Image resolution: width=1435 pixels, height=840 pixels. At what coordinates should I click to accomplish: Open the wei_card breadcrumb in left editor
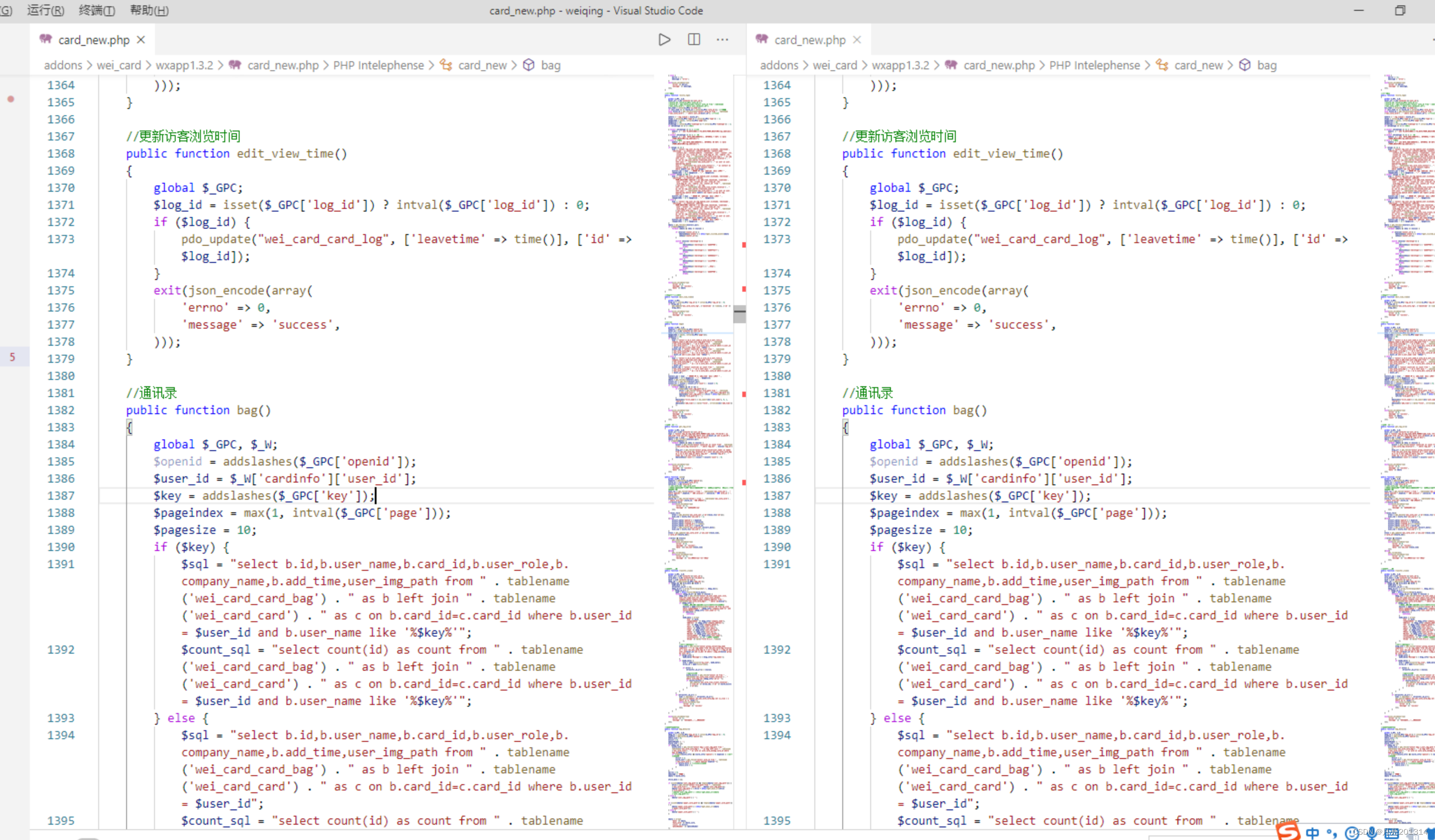(119, 65)
